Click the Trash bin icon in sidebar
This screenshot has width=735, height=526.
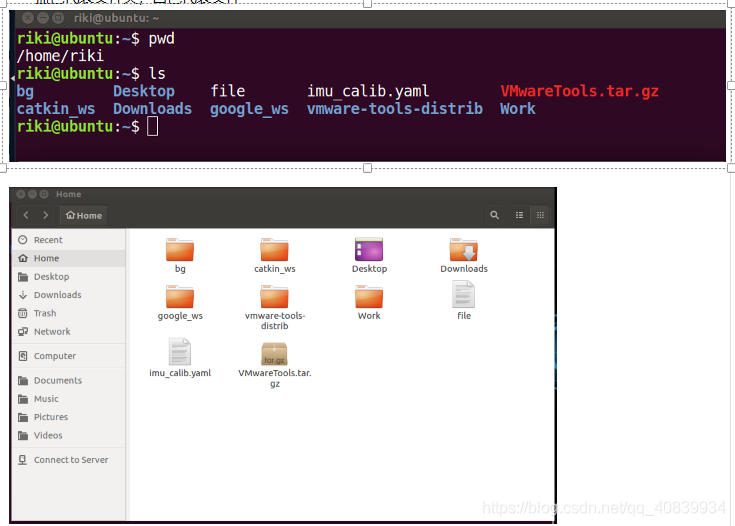click(x=22, y=313)
